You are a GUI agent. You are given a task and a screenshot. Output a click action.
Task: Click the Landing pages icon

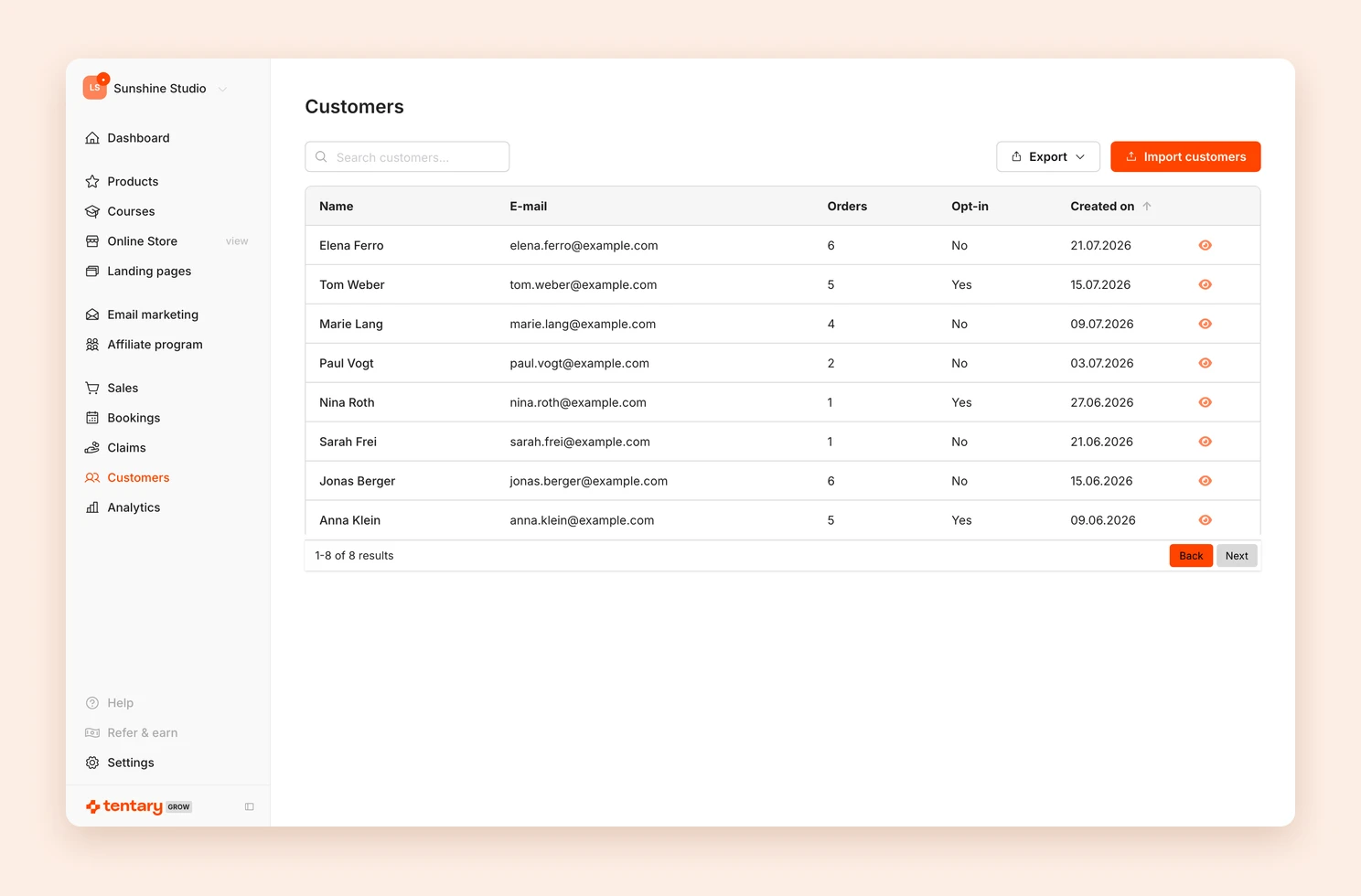[92, 272]
